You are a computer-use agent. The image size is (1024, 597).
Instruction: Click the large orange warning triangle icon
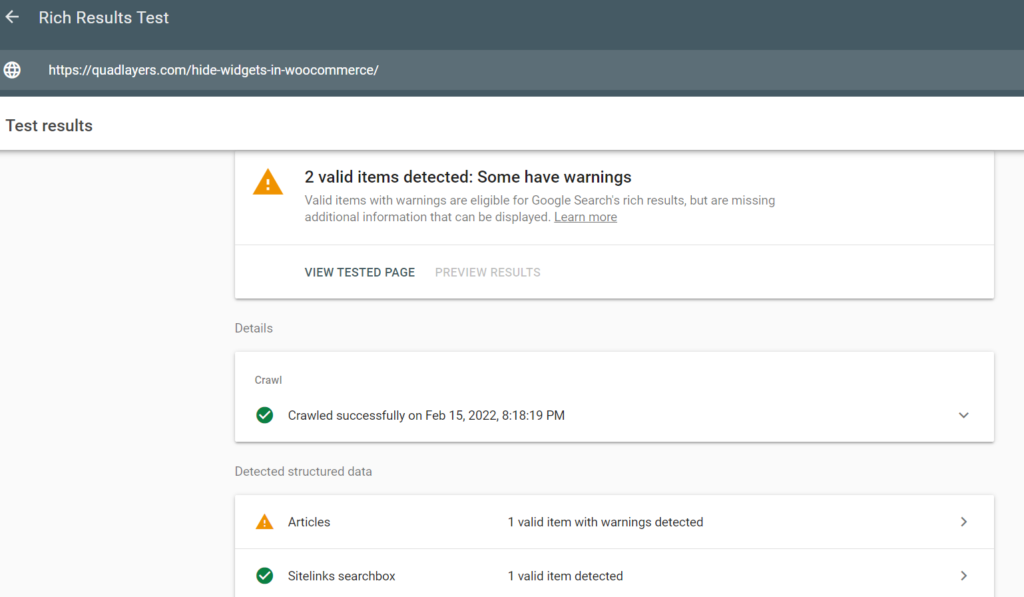coord(268,182)
